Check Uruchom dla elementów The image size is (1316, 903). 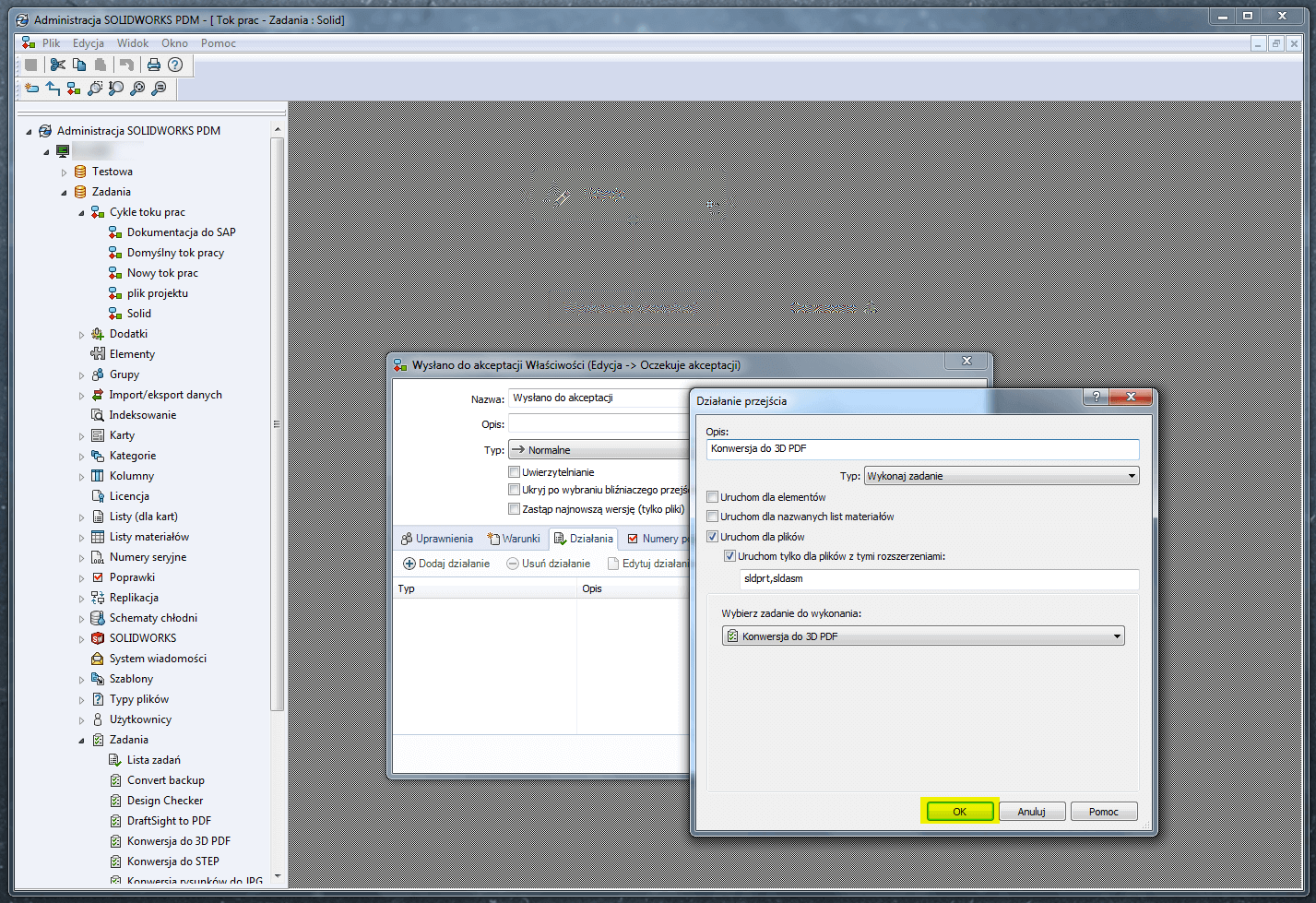[712, 496]
